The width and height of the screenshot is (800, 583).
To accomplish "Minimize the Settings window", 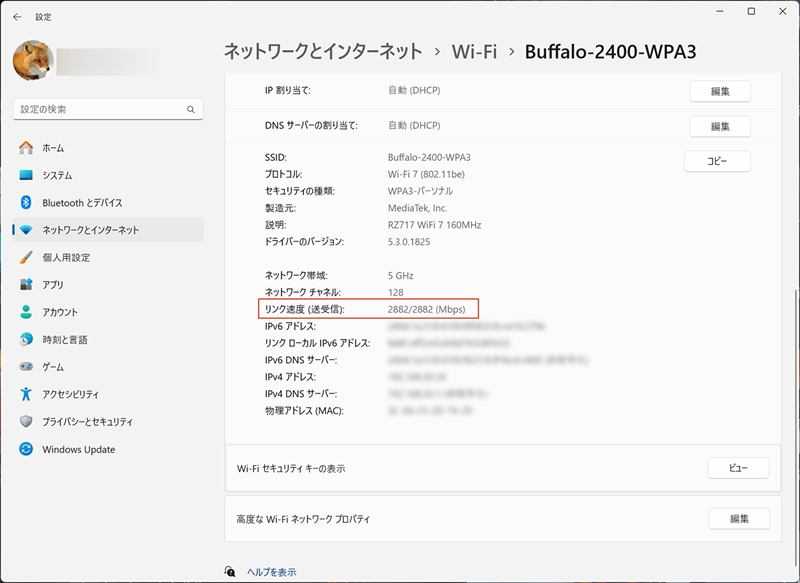I will click(720, 11).
